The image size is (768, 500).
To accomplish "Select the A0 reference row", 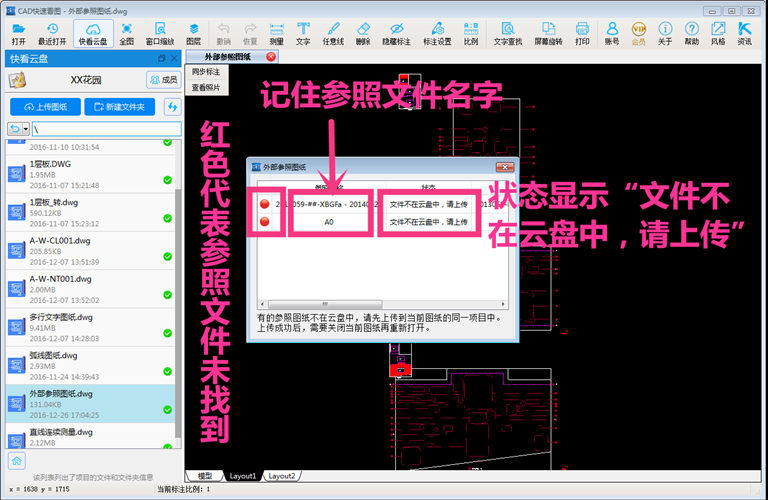I will [x=382, y=222].
